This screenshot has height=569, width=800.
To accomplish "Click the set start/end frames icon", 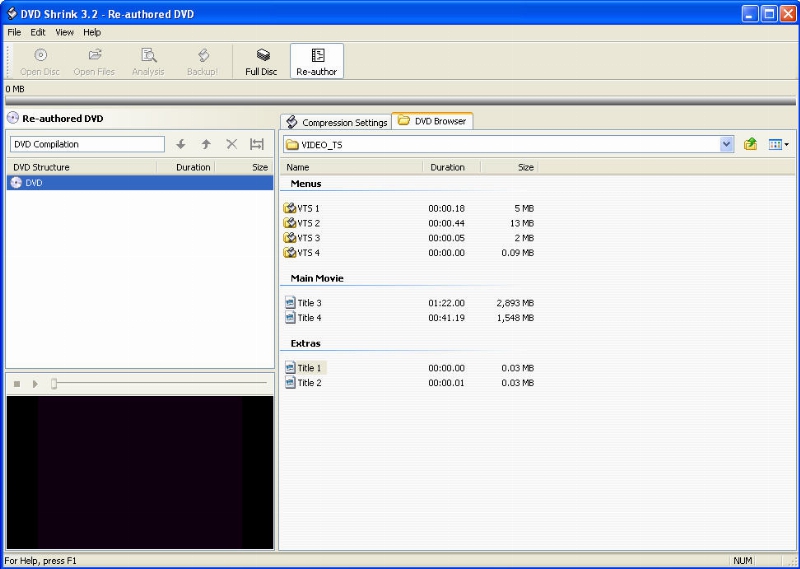I will [x=257, y=144].
